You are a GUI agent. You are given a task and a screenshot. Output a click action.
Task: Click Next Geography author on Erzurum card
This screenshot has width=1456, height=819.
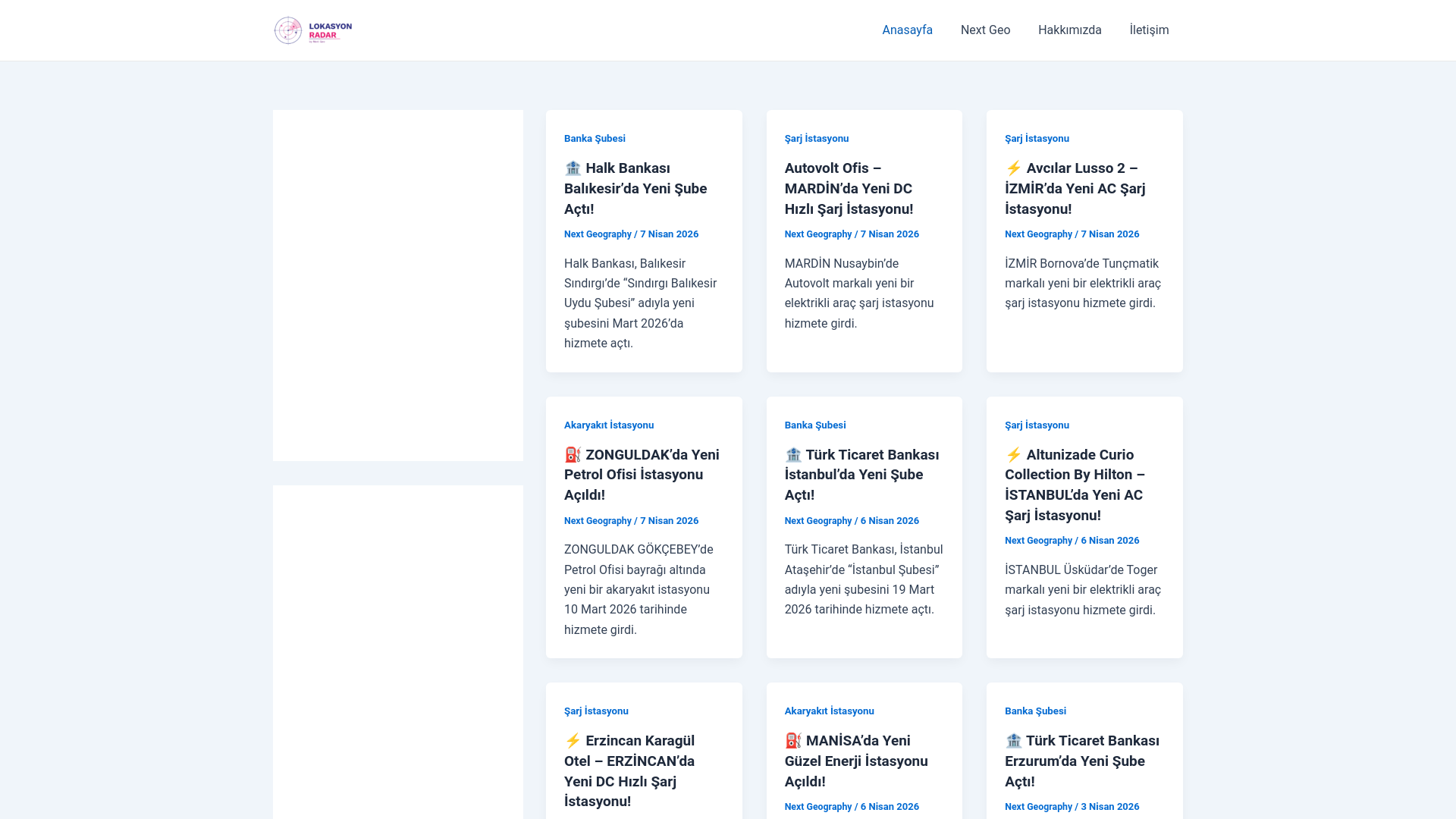pyautogui.click(x=1038, y=807)
